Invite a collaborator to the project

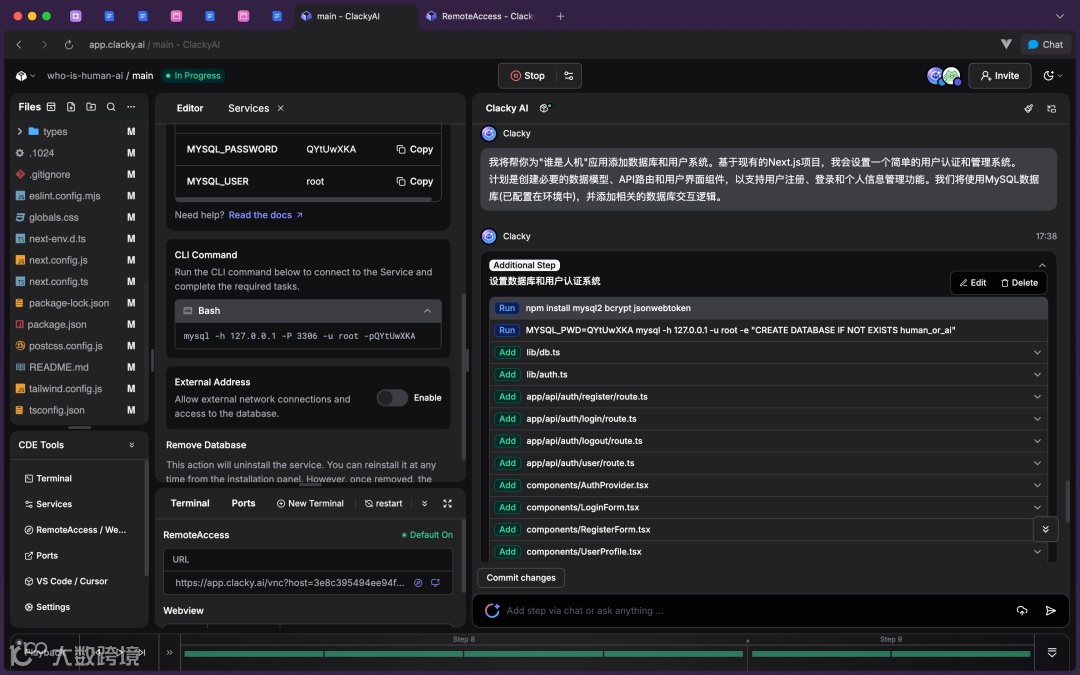click(999, 76)
